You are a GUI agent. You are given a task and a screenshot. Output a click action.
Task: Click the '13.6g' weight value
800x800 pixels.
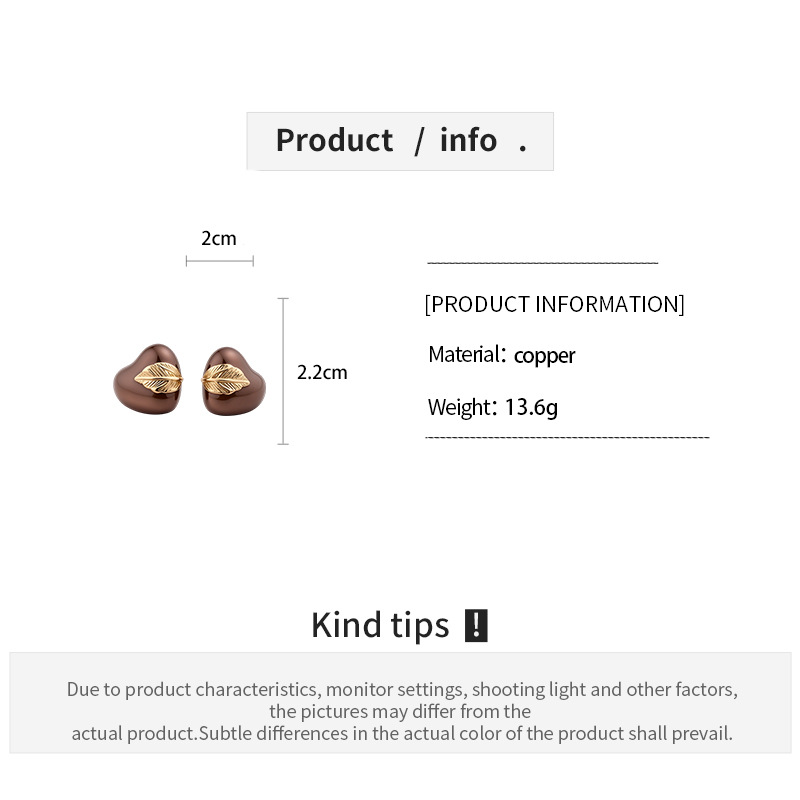[531, 408]
